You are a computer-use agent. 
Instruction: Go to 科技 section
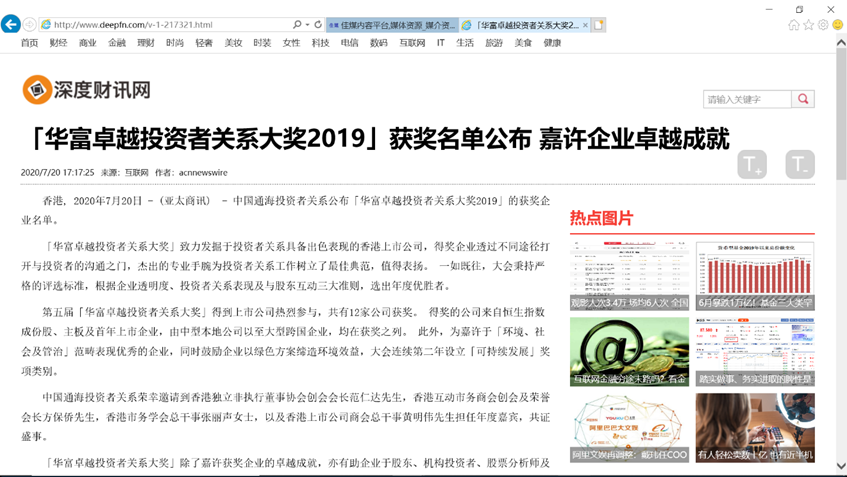(320, 43)
